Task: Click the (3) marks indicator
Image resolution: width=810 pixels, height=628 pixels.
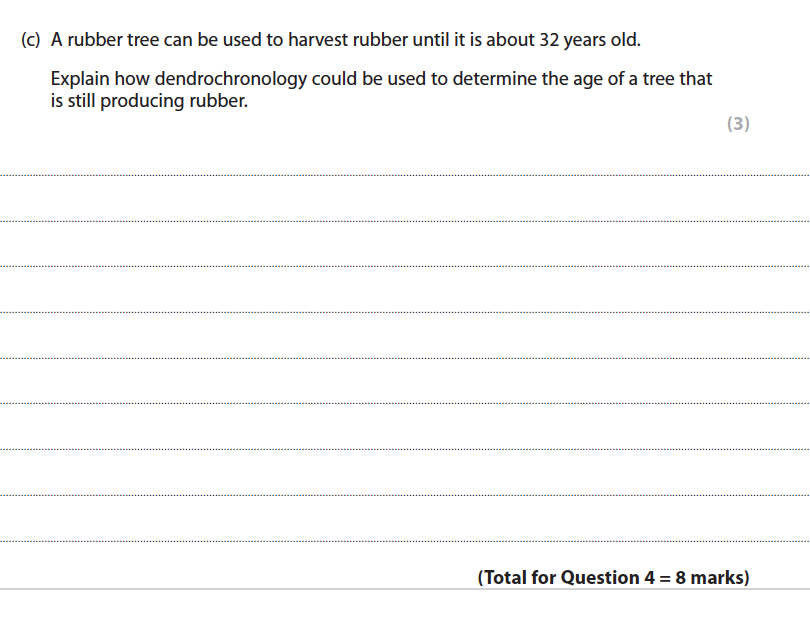Action: [737, 124]
